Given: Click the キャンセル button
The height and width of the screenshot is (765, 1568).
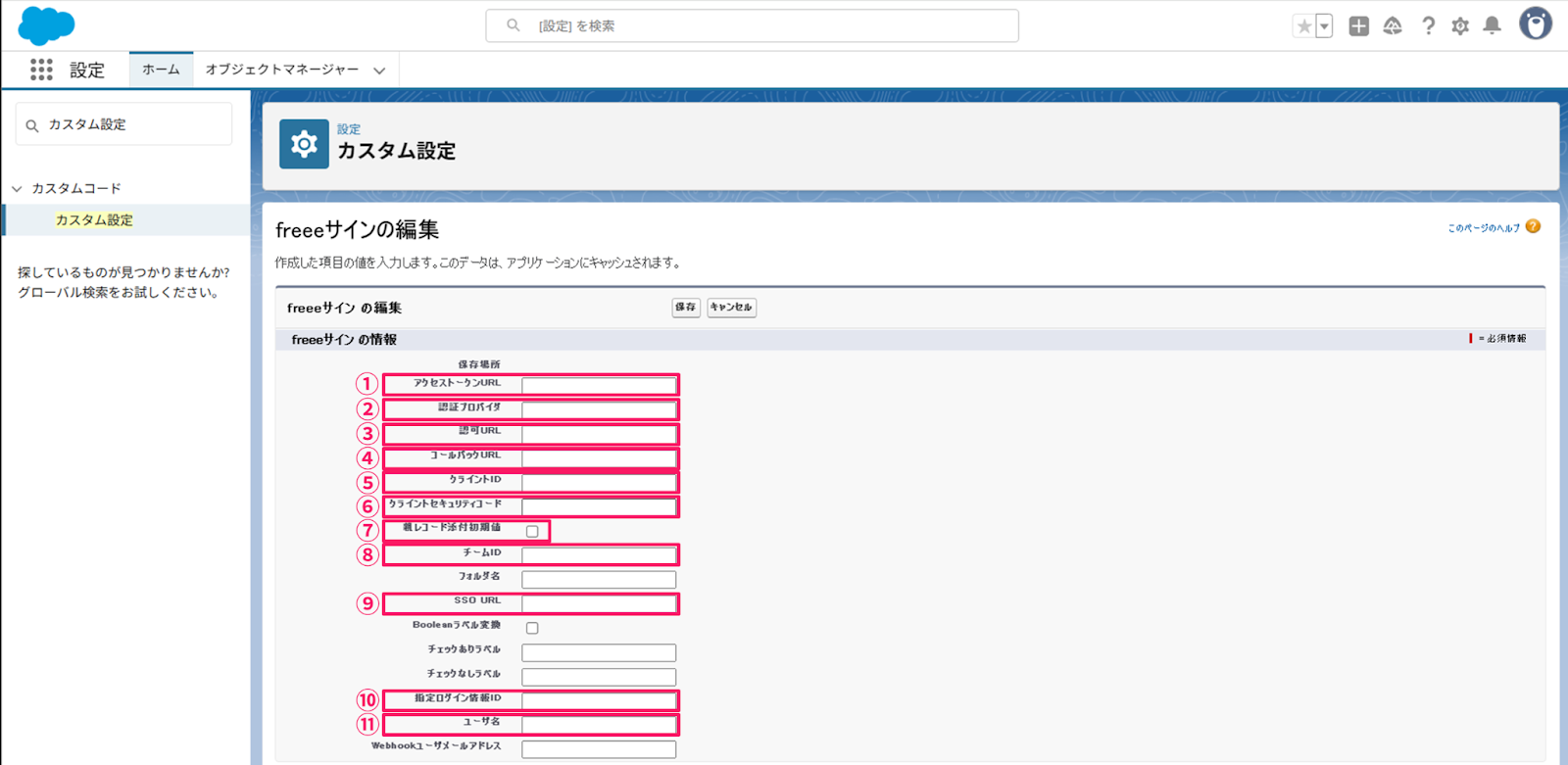Looking at the screenshot, I should (x=731, y=308).
